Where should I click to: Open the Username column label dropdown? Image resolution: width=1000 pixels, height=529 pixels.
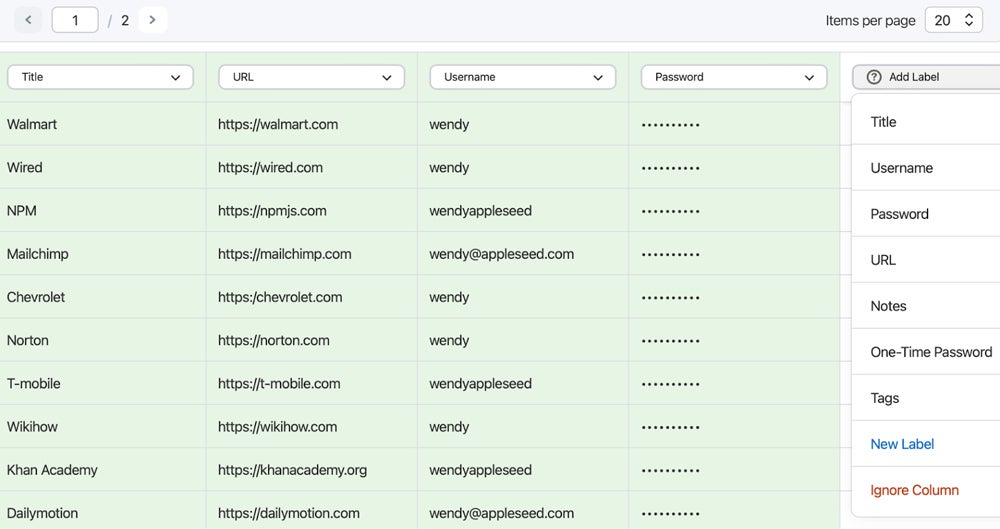(522, 77)
